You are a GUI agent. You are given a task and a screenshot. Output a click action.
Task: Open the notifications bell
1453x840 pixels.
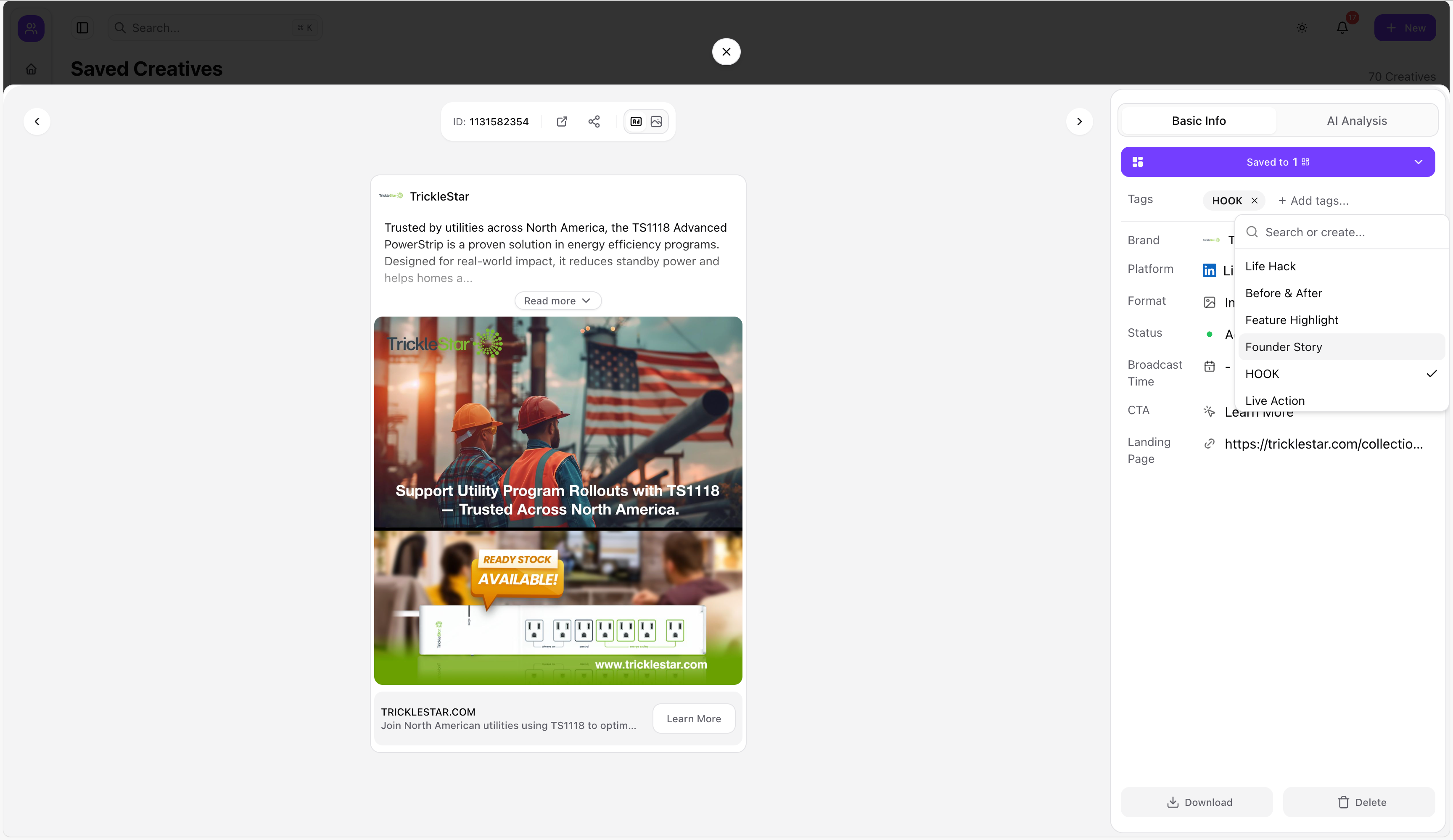point(1342,28)
